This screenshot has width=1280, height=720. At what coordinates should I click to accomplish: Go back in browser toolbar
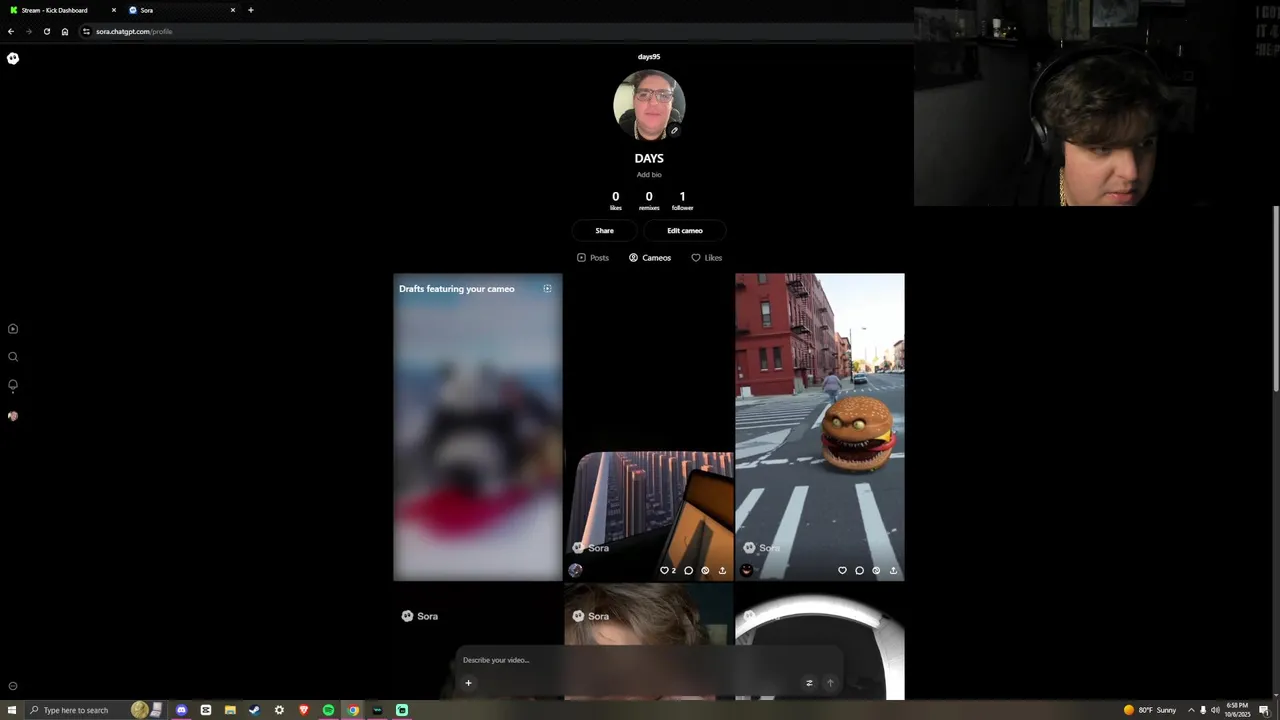pyautogui.click(x=11, y=31)
